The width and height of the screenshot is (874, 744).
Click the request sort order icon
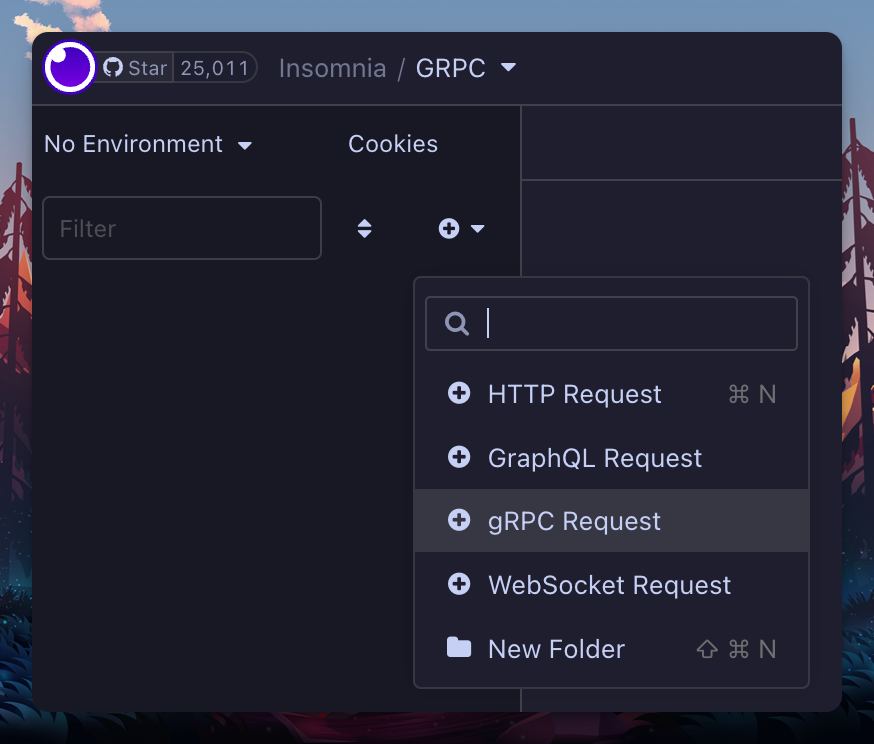(x=364, y=228)
